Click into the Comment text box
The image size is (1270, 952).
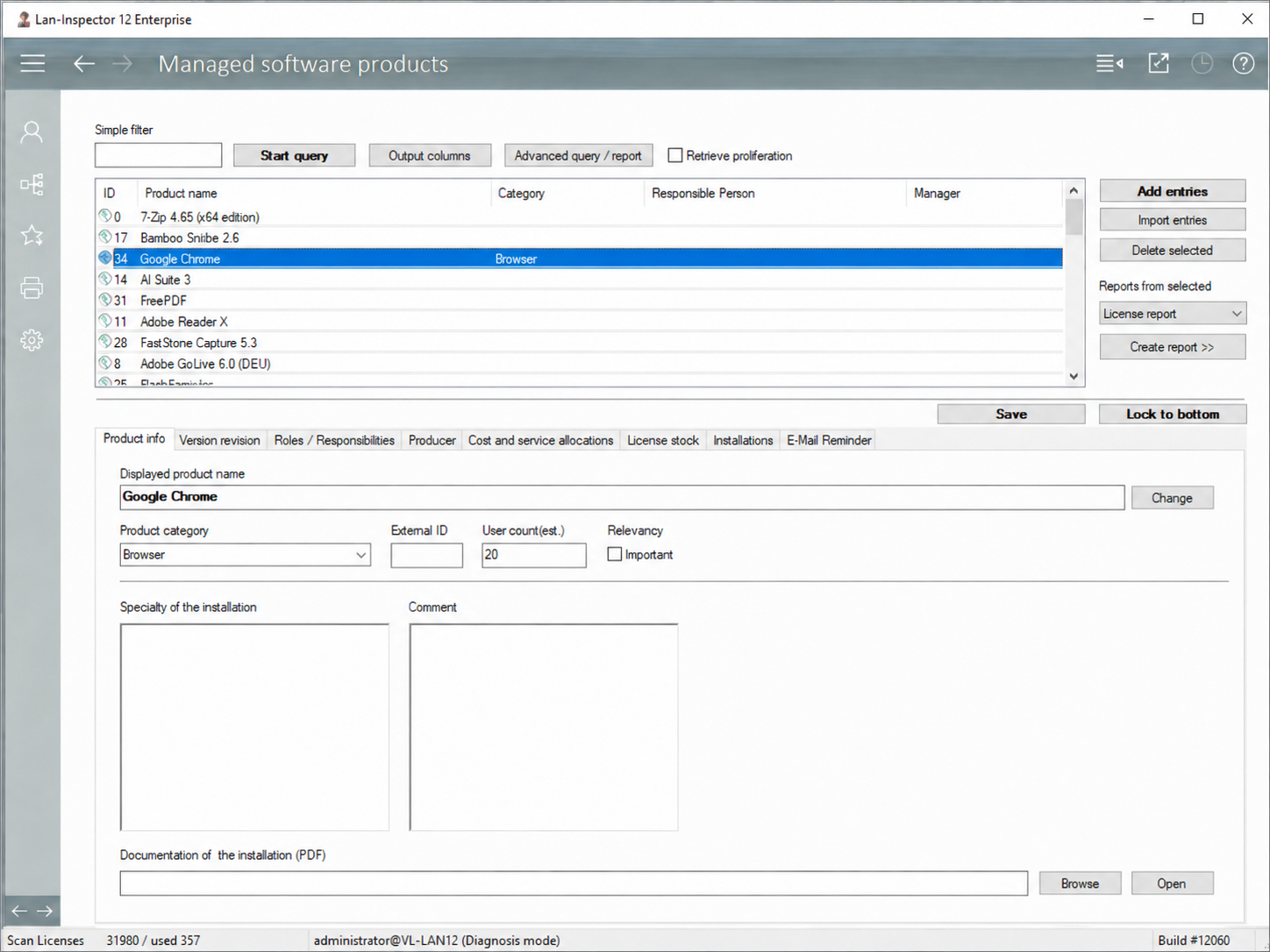pyautogui.click(x=543, y=727)
